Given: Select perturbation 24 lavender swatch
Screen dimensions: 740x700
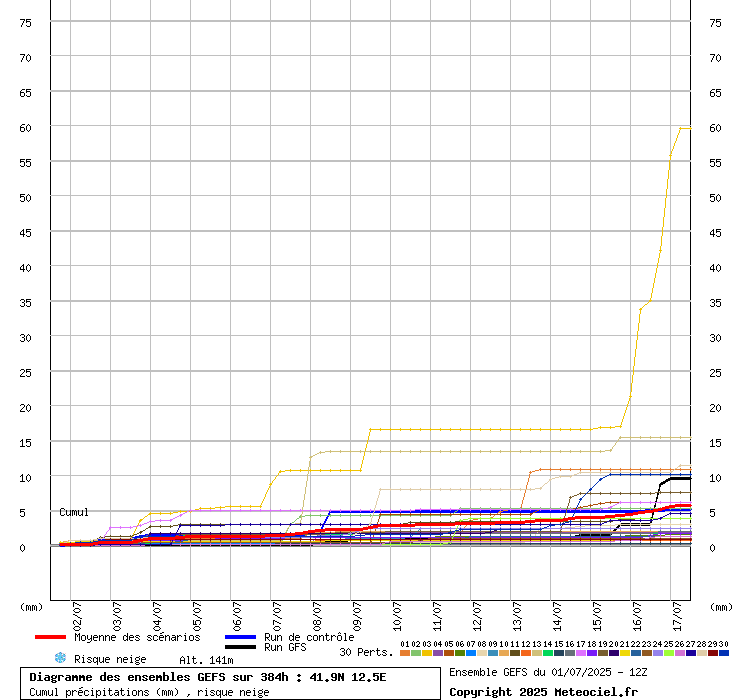Looking at the screenshot, I should coord(657,653).
